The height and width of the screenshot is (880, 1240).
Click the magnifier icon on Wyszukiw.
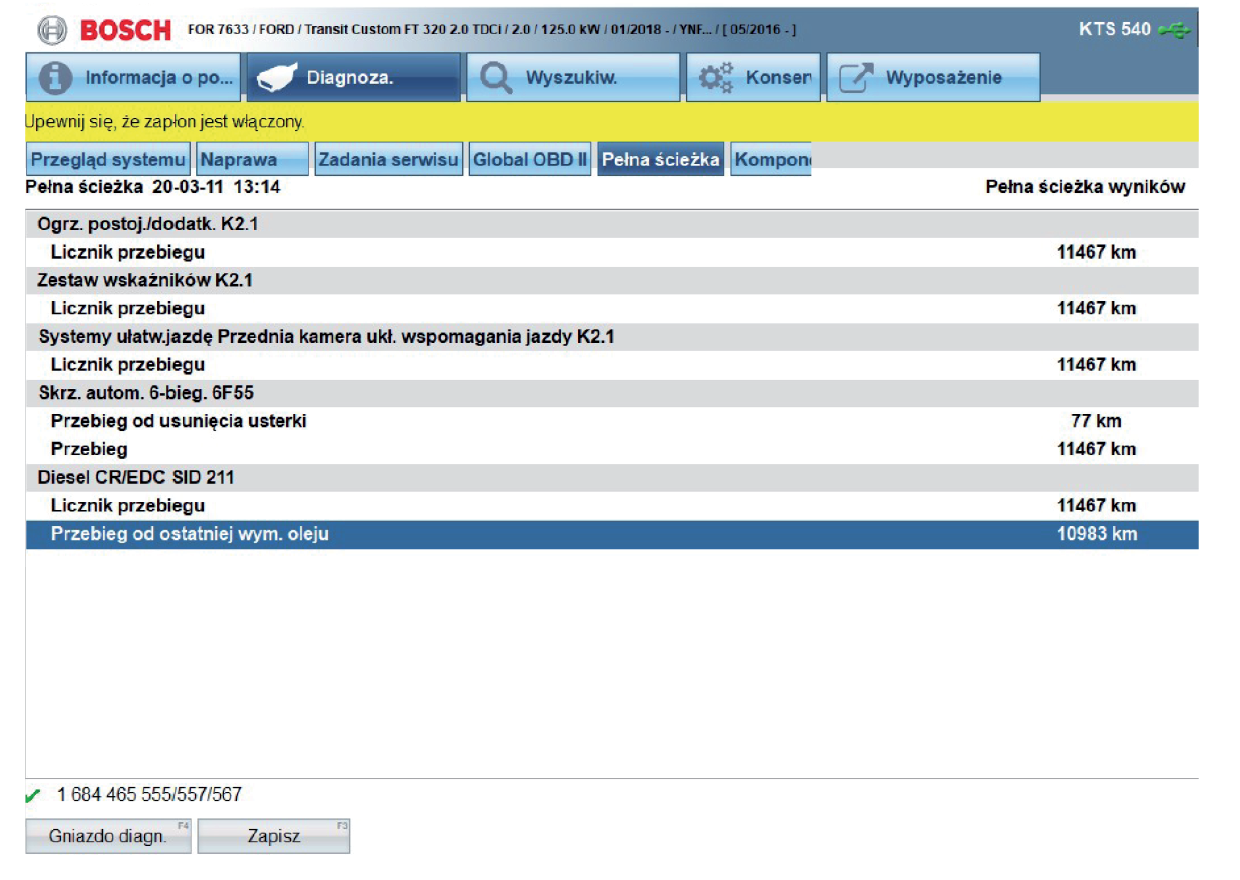click(x=497, y=78)
